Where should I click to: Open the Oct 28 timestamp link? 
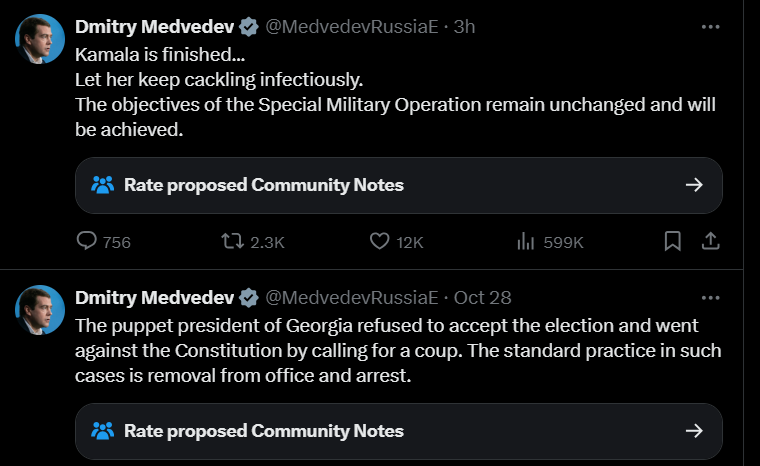483,297
